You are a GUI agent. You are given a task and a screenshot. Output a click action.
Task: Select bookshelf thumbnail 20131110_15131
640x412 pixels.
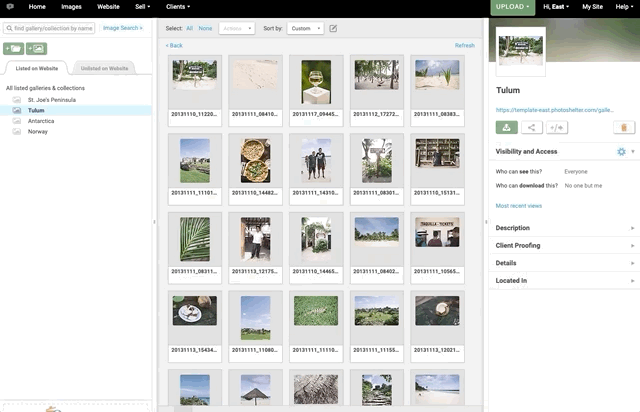(437, 153)
